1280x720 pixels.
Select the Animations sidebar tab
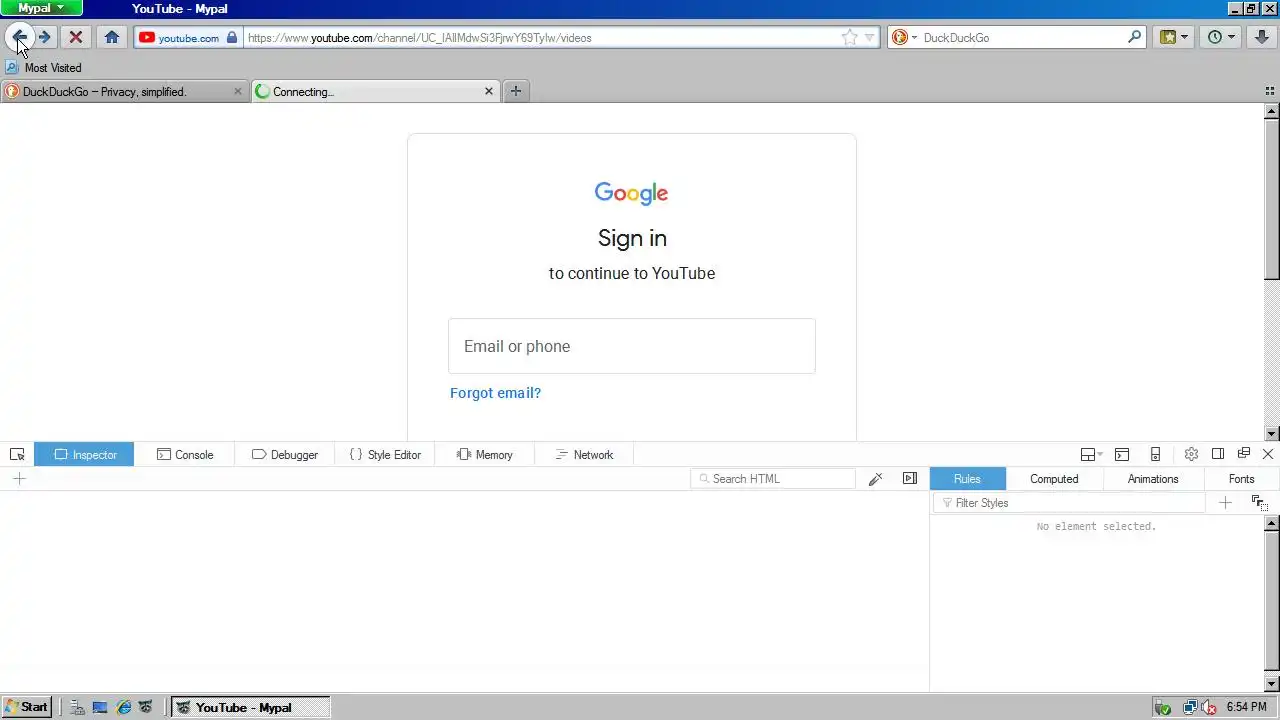tap(1153, 479)
